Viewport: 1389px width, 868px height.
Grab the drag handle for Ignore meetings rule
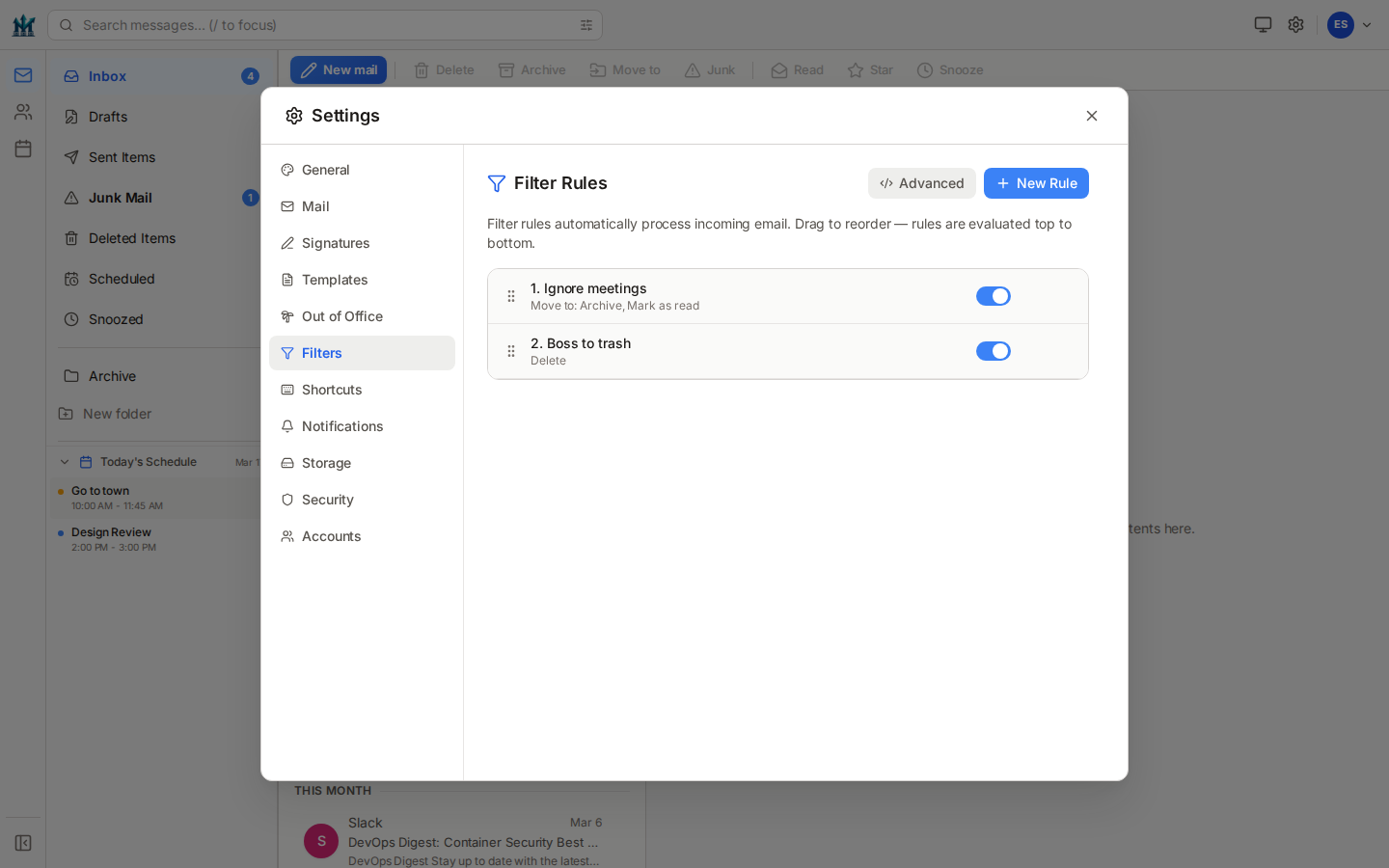coord(511,296)
